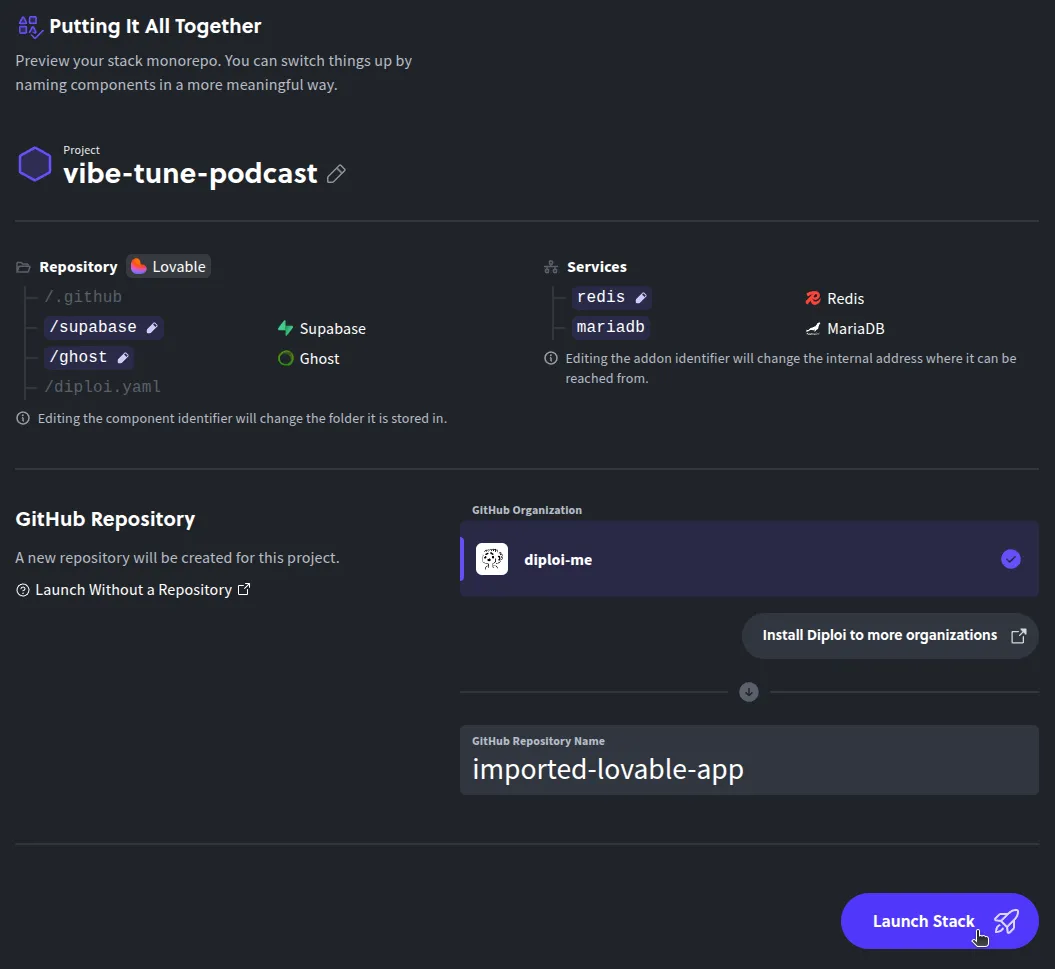Select the /diploi.yaml tree item
1055x969 pixels.
pos(102,387)
